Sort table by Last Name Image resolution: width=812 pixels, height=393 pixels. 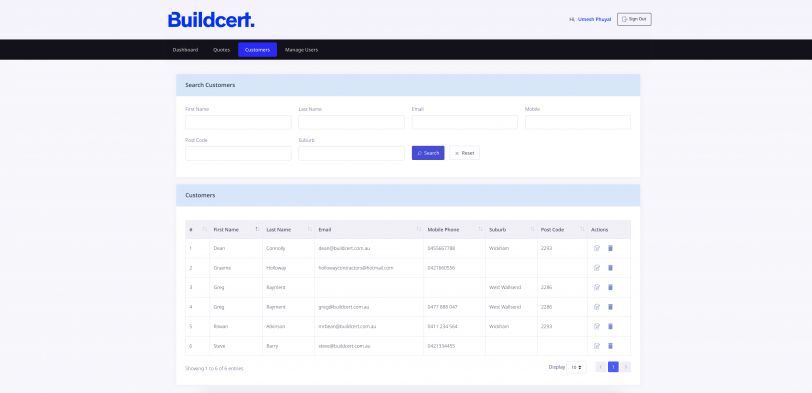[x=288, y=229]
